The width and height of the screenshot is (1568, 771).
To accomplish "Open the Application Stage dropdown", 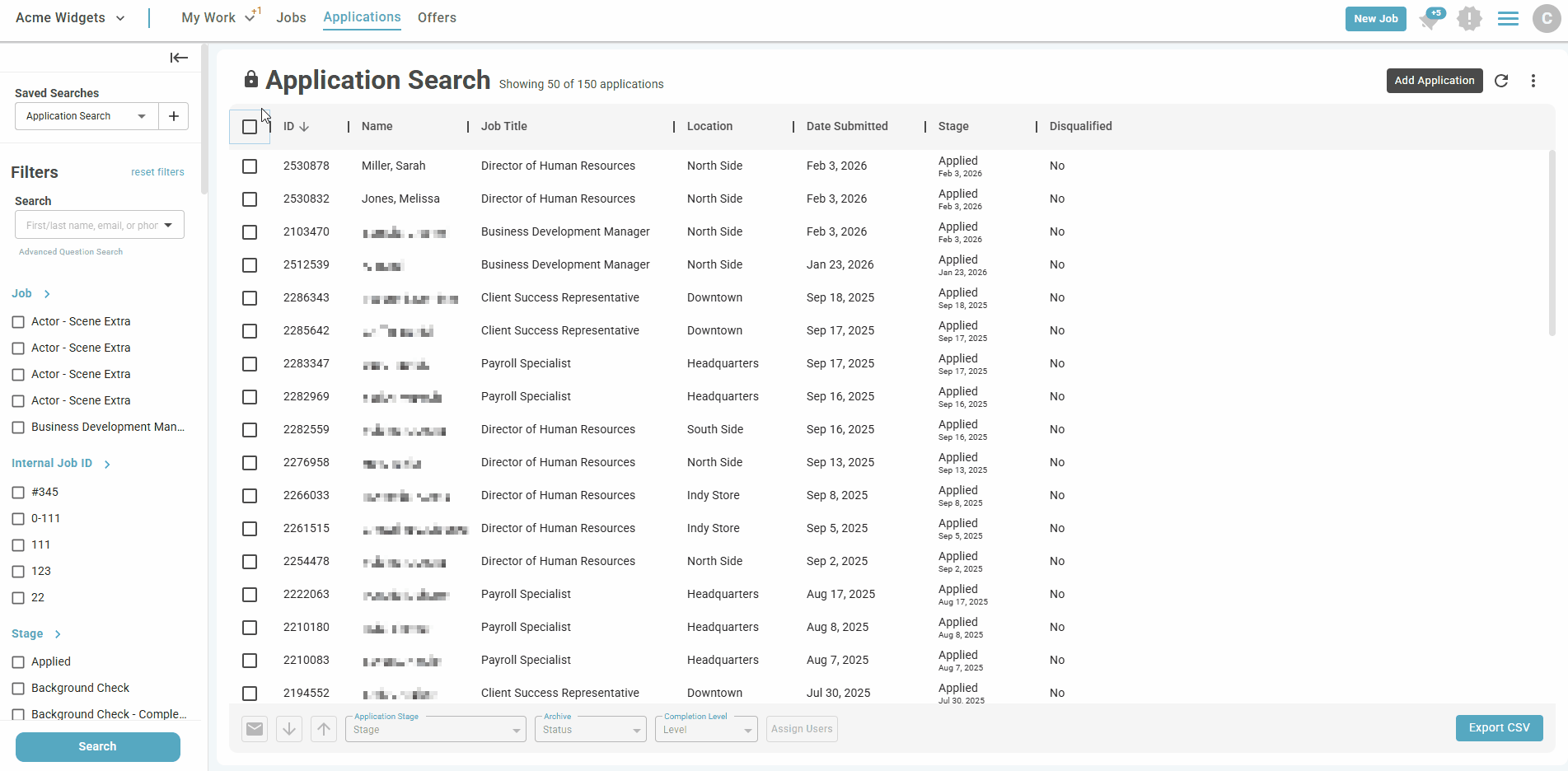I will [435, 730].
